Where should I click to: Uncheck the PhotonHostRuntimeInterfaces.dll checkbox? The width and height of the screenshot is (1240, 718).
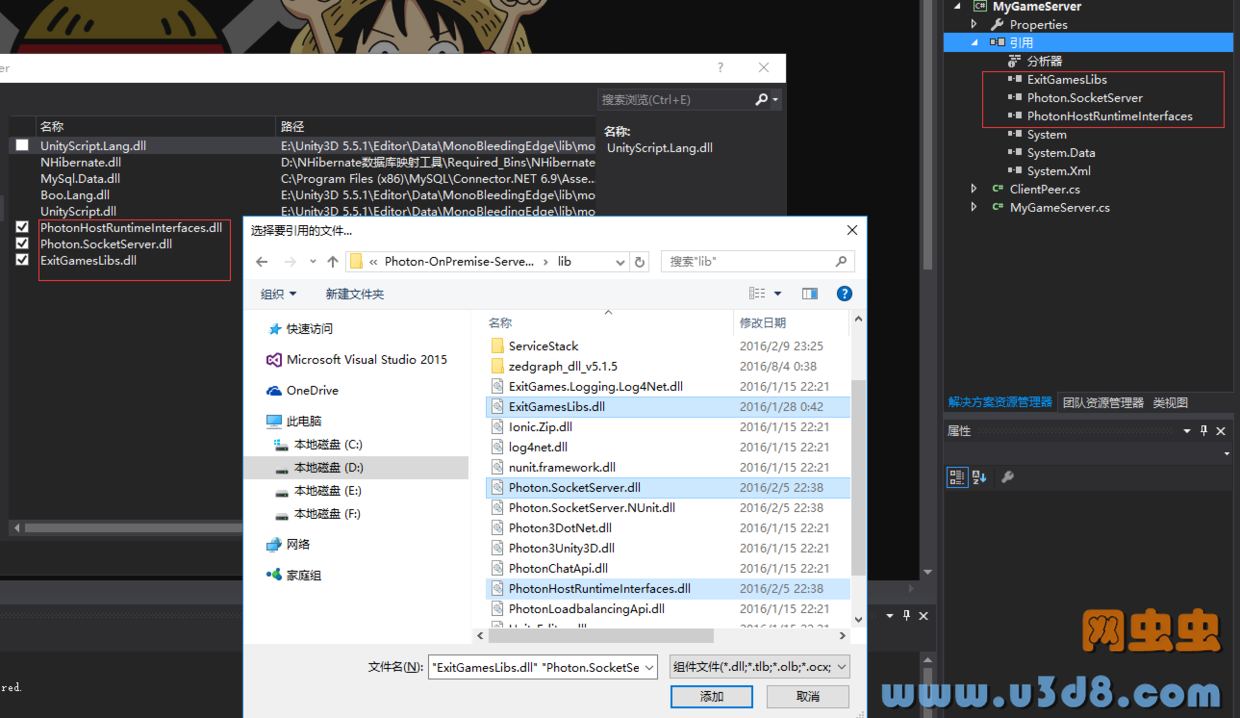coord(22,227)
